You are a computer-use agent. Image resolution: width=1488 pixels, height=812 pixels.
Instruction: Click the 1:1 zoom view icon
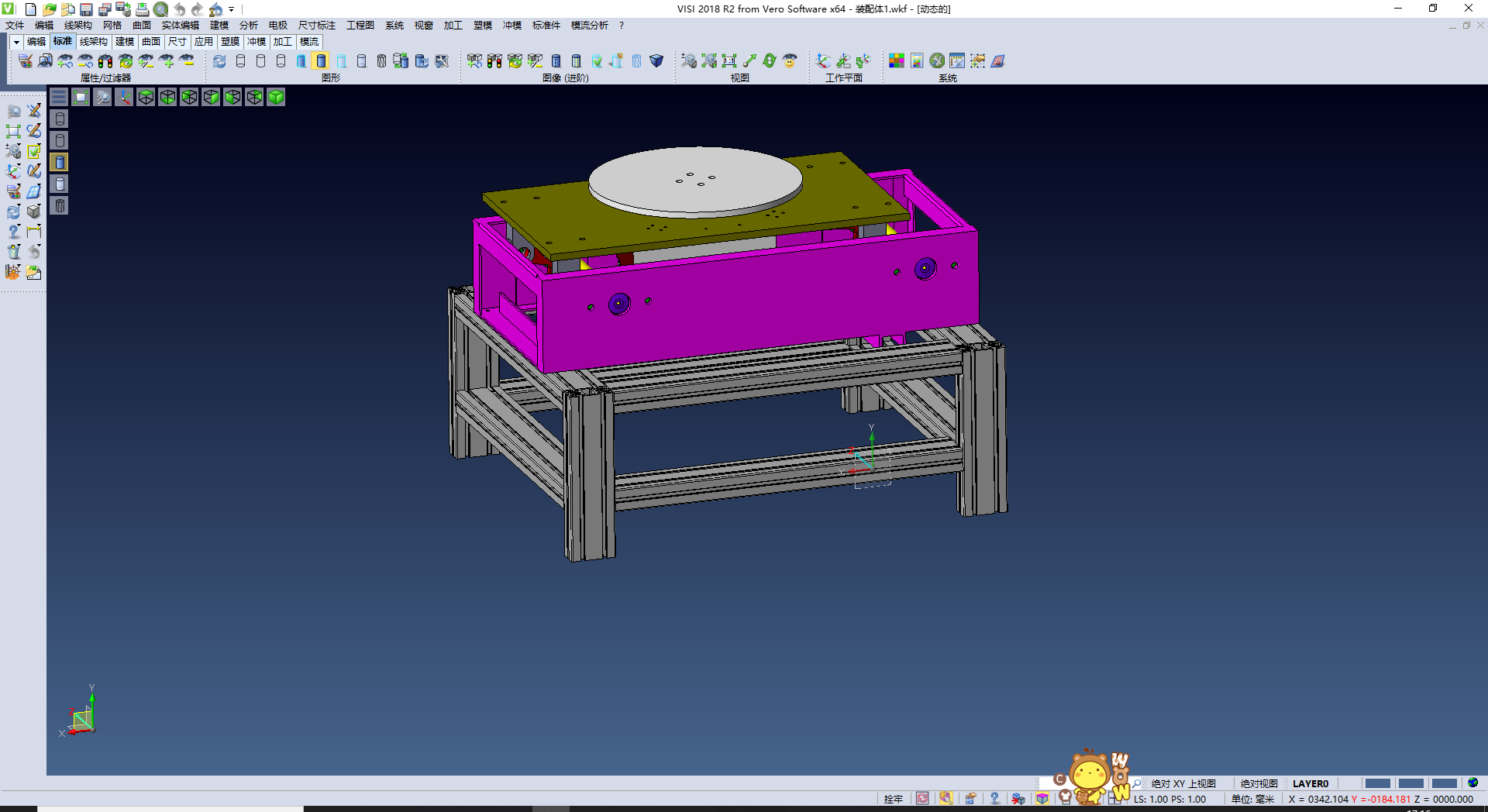pos(729,61)
